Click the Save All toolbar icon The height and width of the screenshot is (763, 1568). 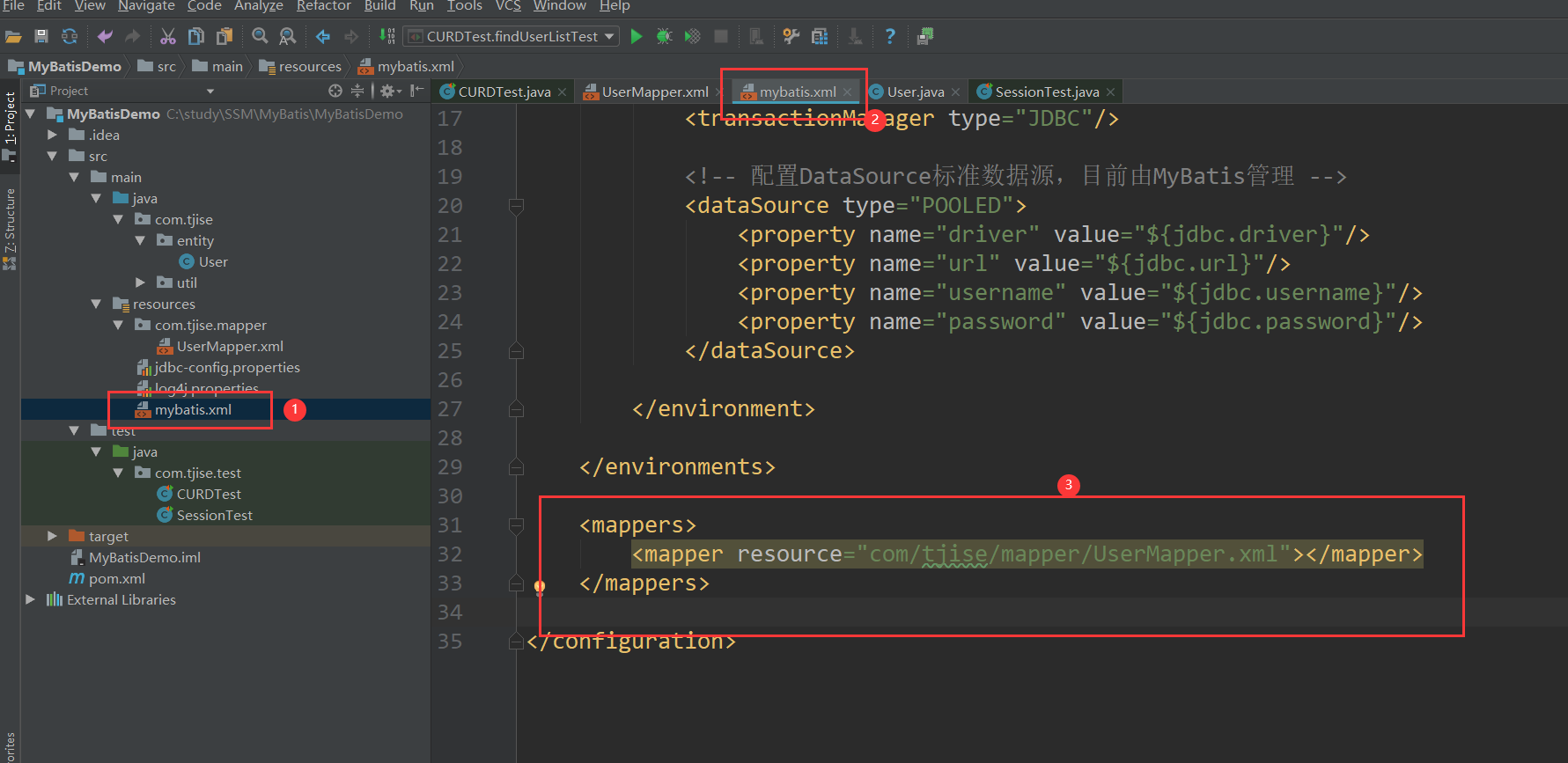pyautogui.click(x=41, y=36)
